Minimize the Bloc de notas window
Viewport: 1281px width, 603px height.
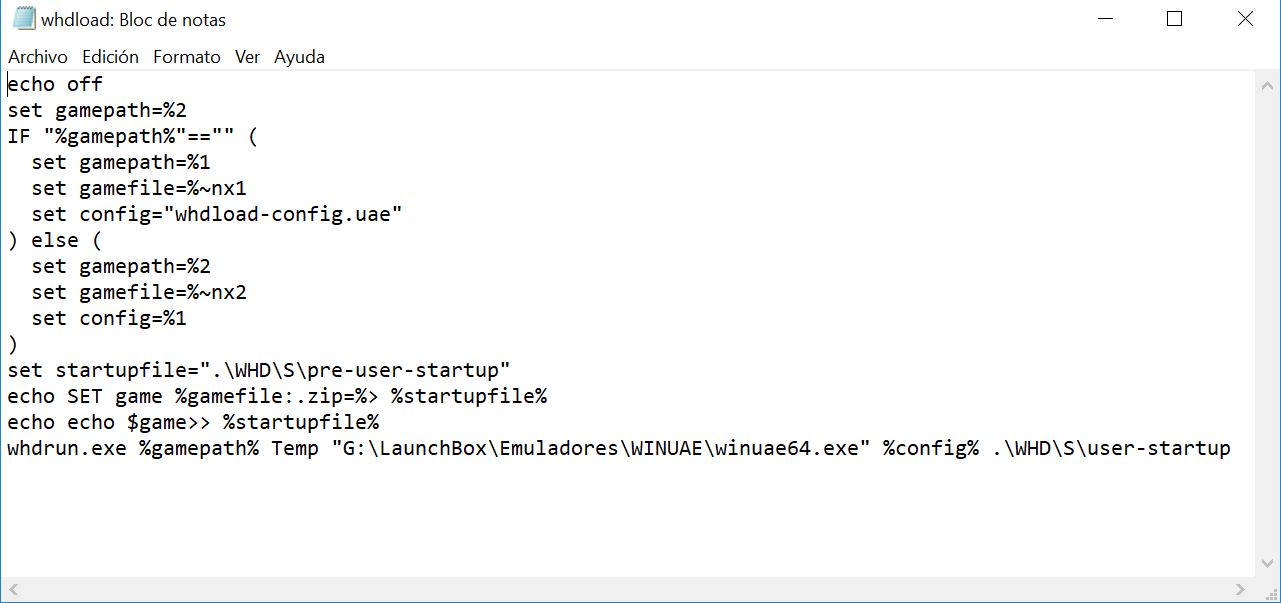tap(1105, 19)
